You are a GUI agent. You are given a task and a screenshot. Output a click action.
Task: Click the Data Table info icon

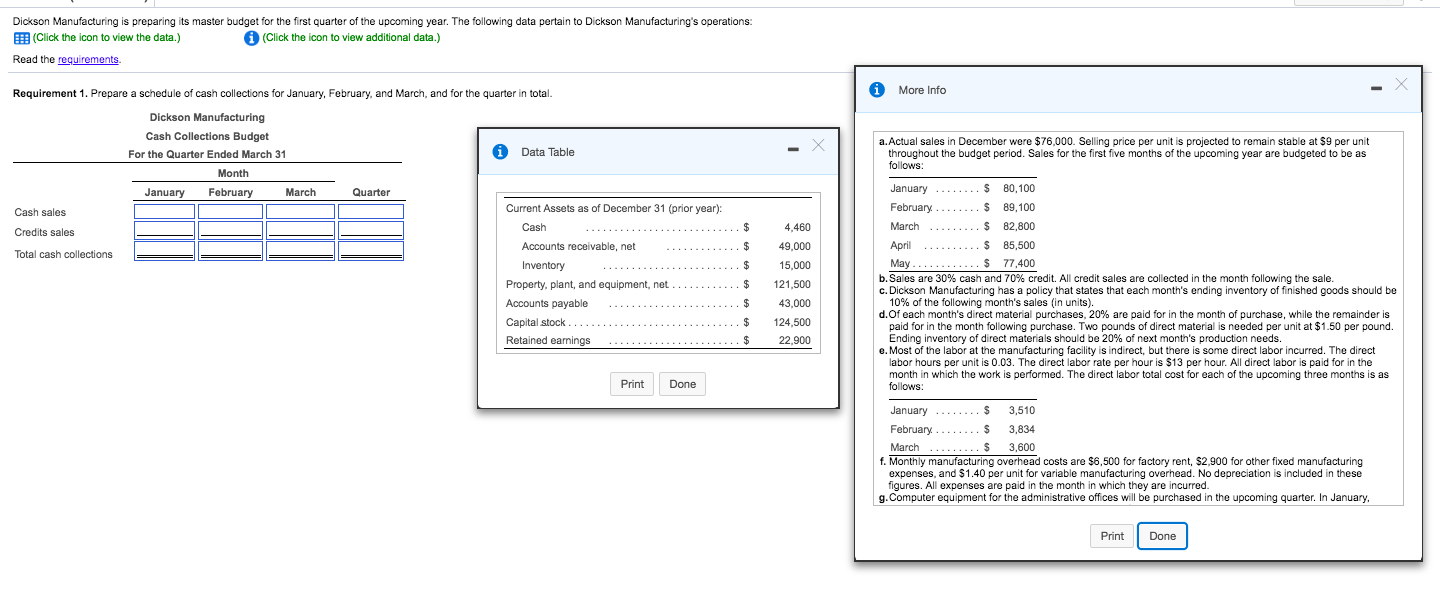pos(502,152)
